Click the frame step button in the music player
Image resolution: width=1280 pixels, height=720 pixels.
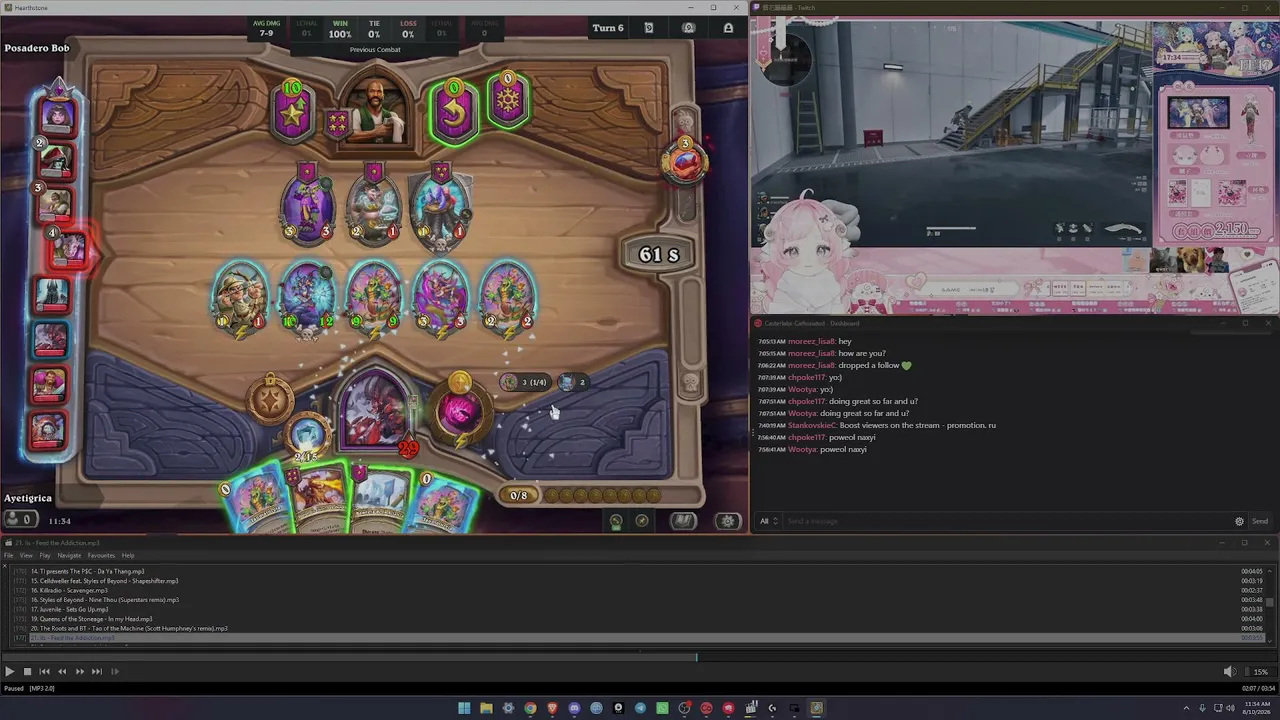[115, 672]
